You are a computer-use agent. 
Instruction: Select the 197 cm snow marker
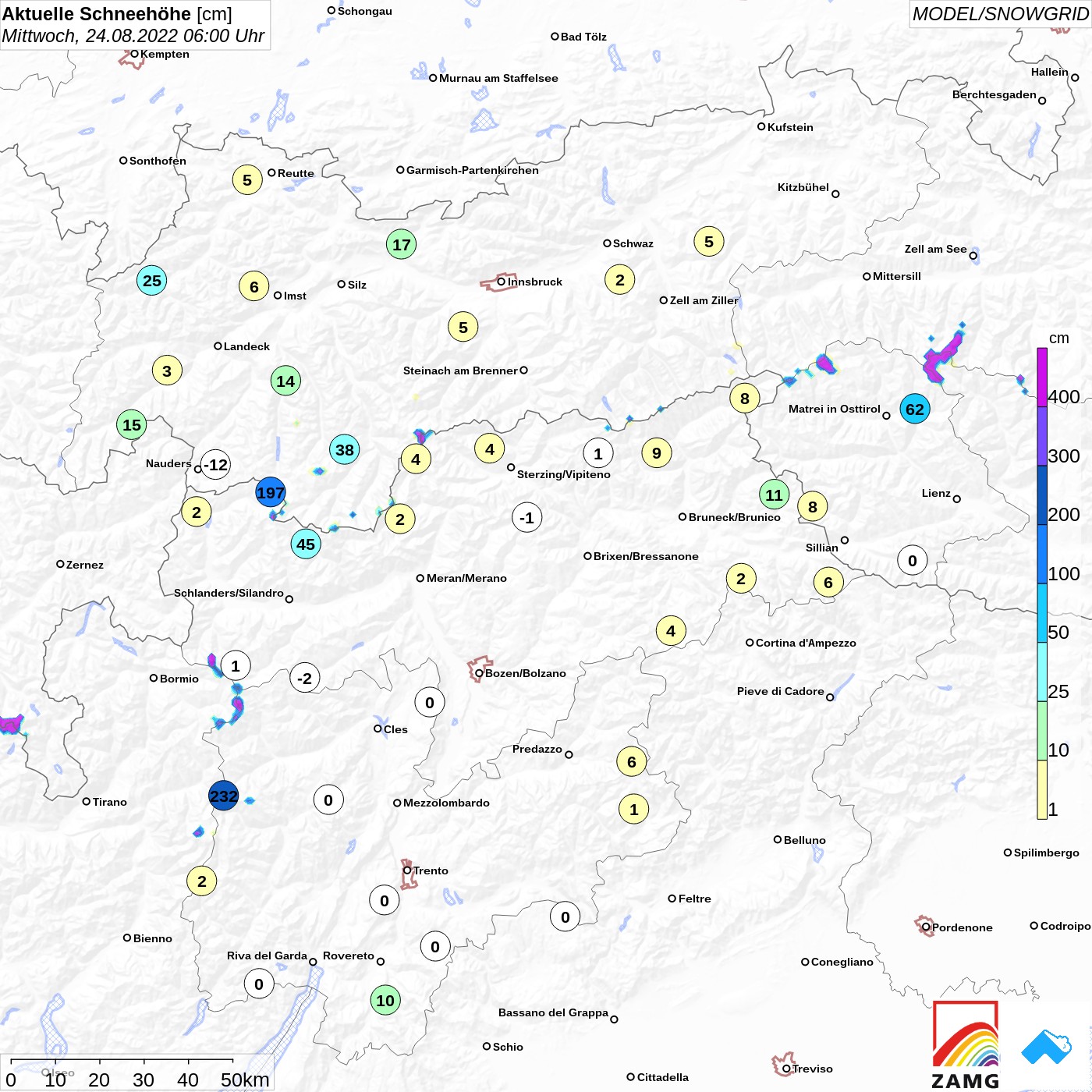pyautogui.click(x=271, y=492)
